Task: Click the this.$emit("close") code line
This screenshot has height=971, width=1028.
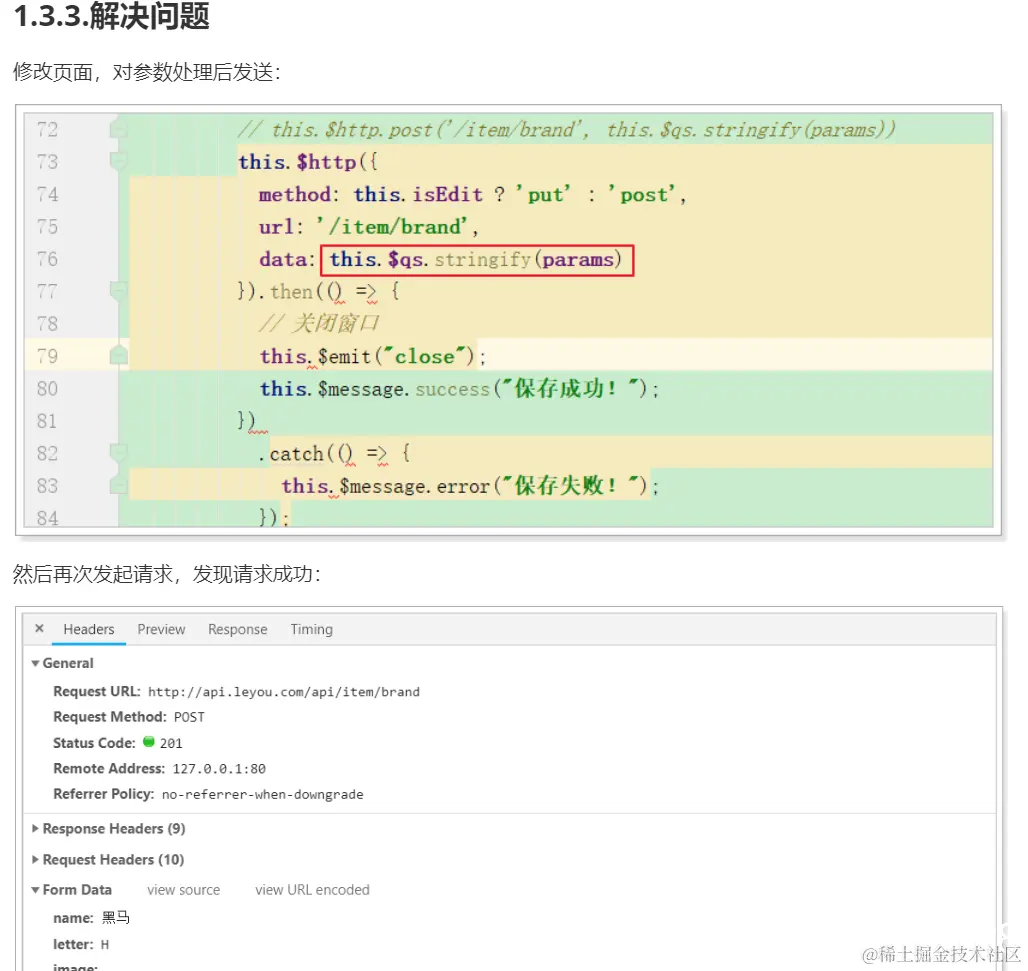Action: 373,356
